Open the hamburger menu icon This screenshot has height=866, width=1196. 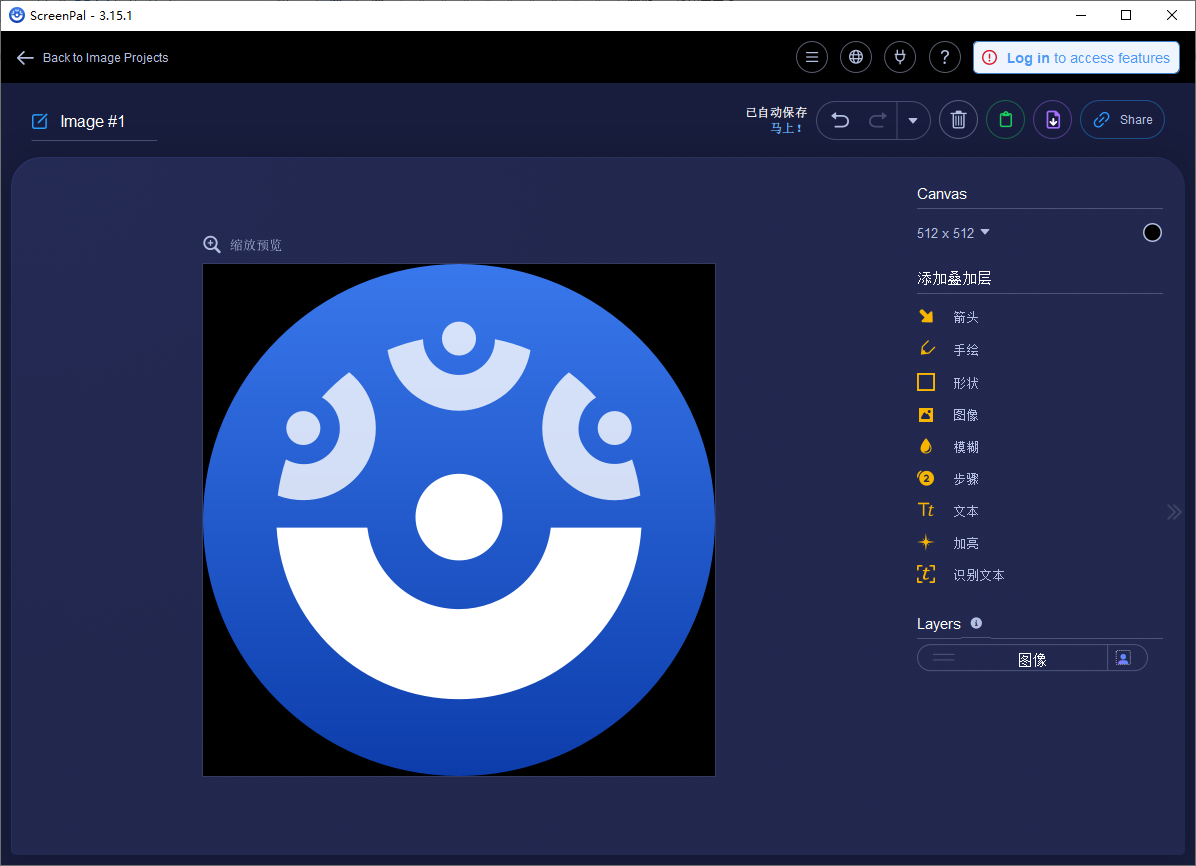click(x=812, y=58)
